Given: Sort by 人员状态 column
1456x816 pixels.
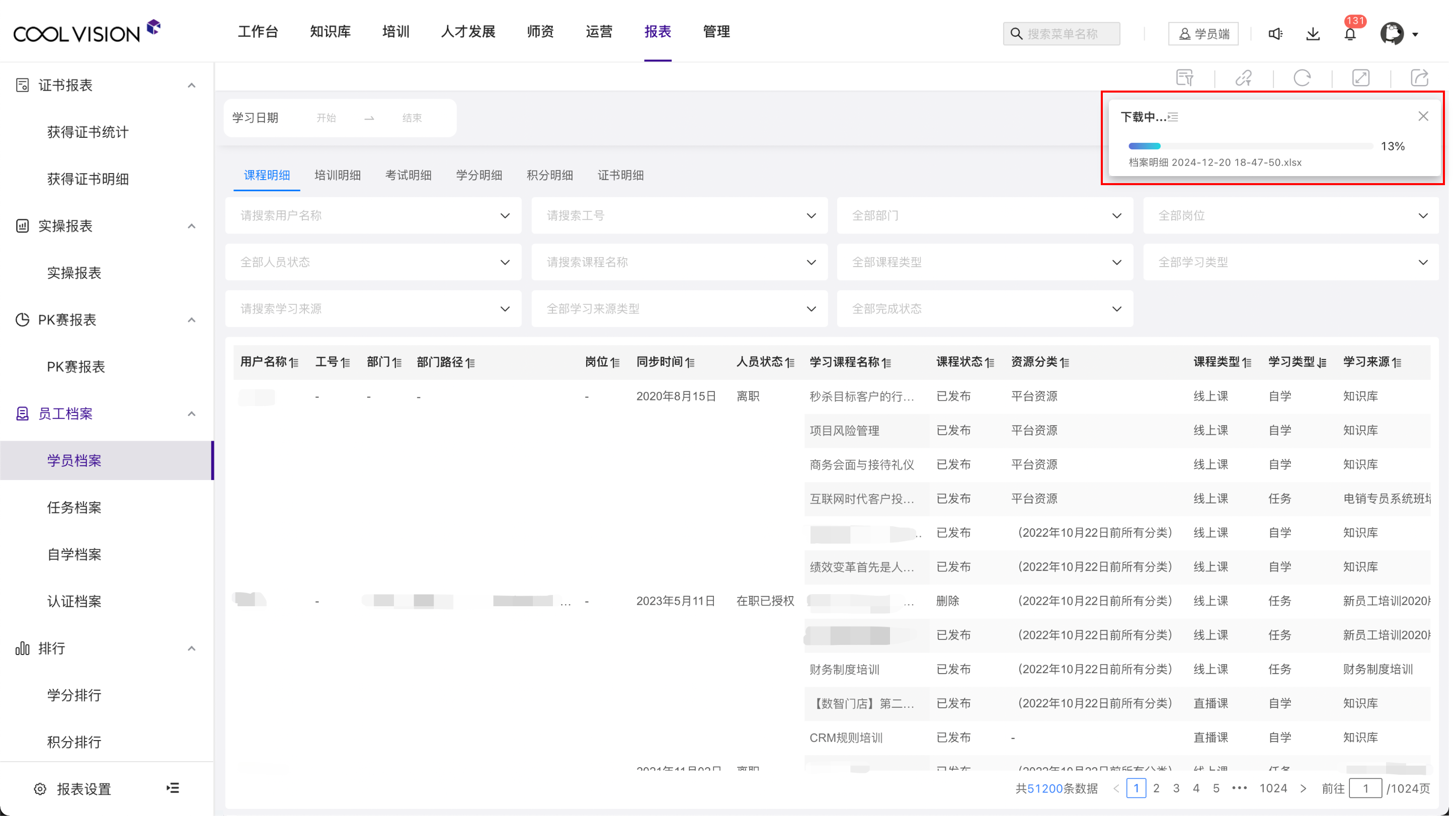Looking at the screenshot, I should [790, 362].
